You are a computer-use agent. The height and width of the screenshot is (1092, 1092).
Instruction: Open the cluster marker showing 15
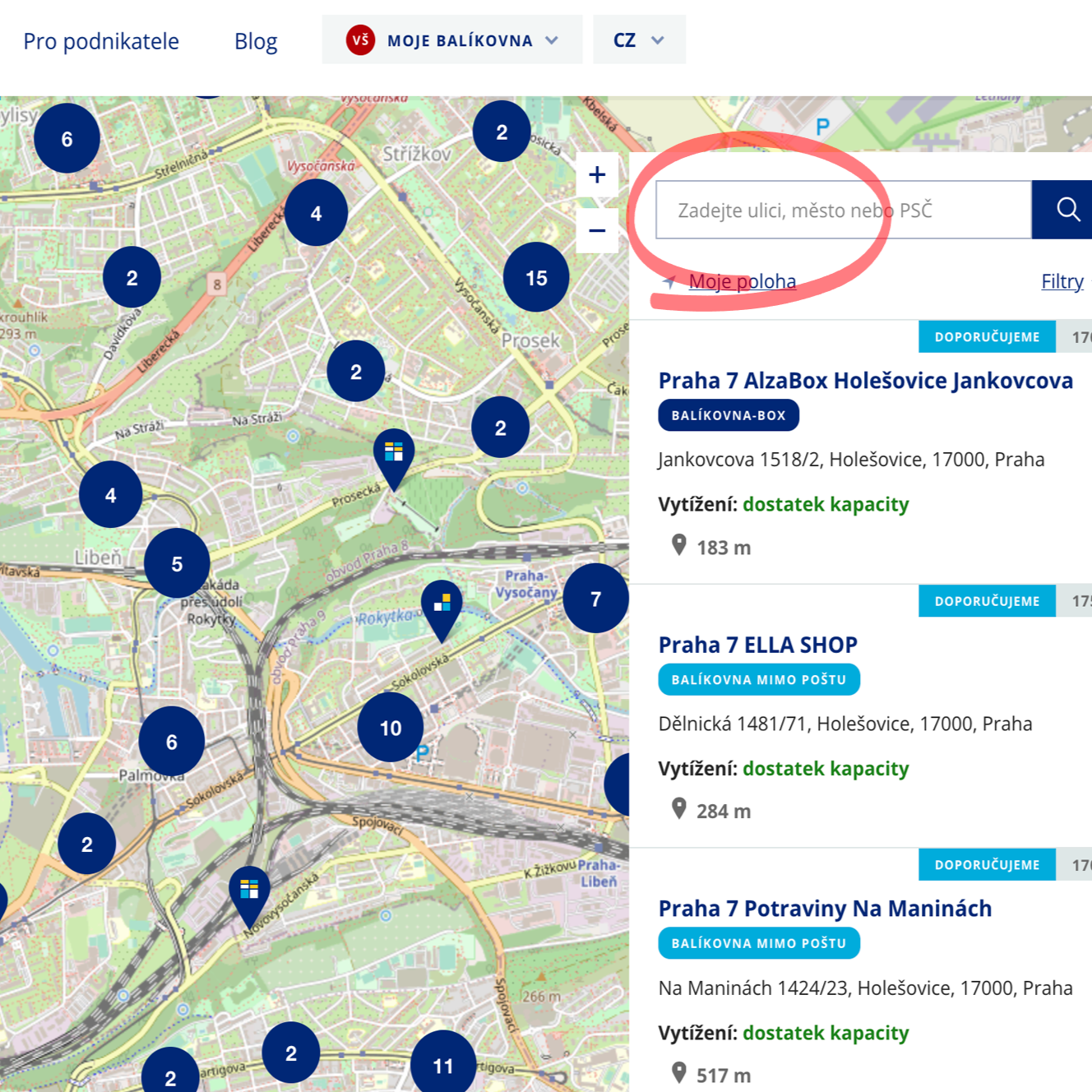[536, 278]
